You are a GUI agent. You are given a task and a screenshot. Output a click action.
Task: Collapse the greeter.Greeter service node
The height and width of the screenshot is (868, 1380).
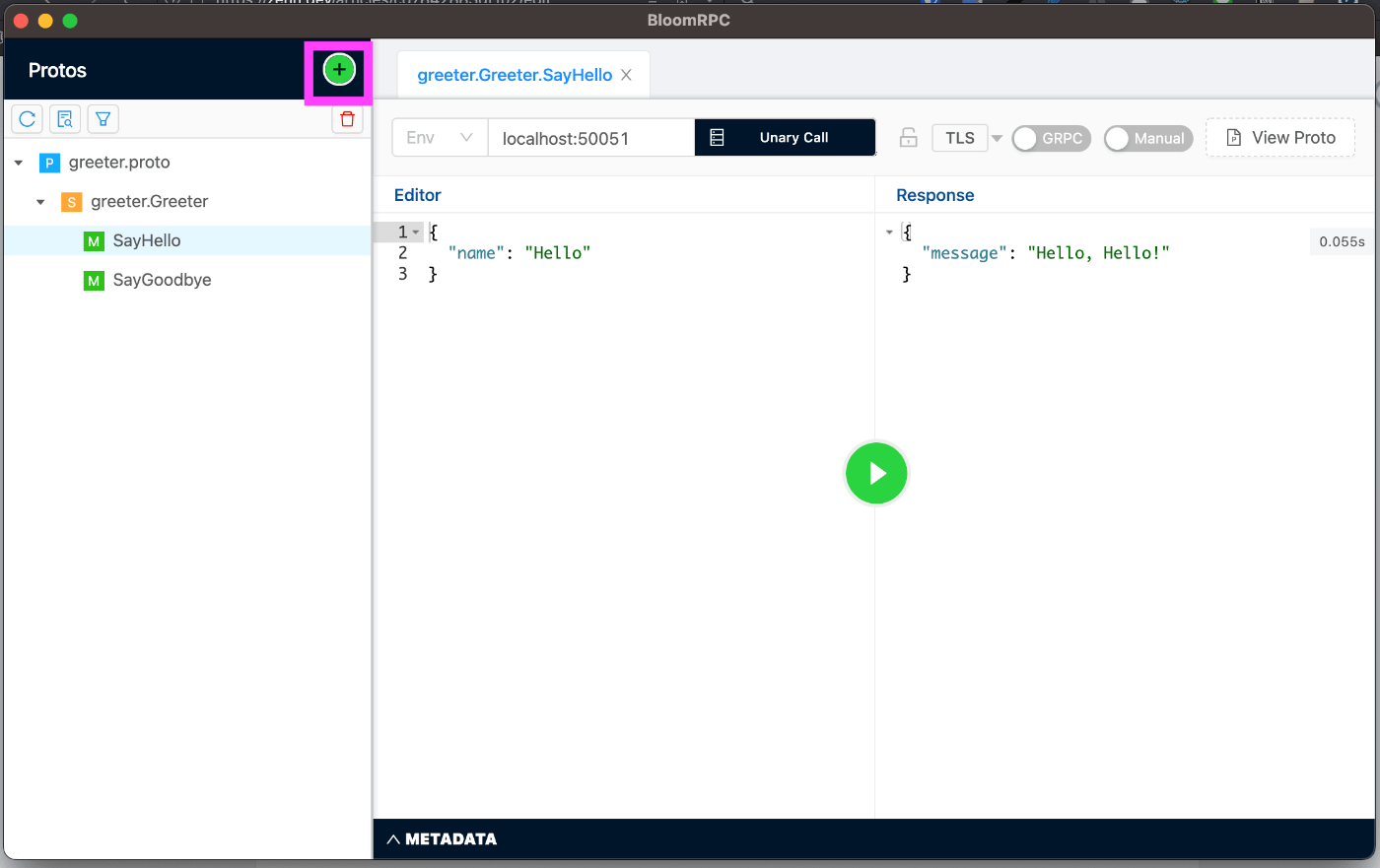[40, 202]
